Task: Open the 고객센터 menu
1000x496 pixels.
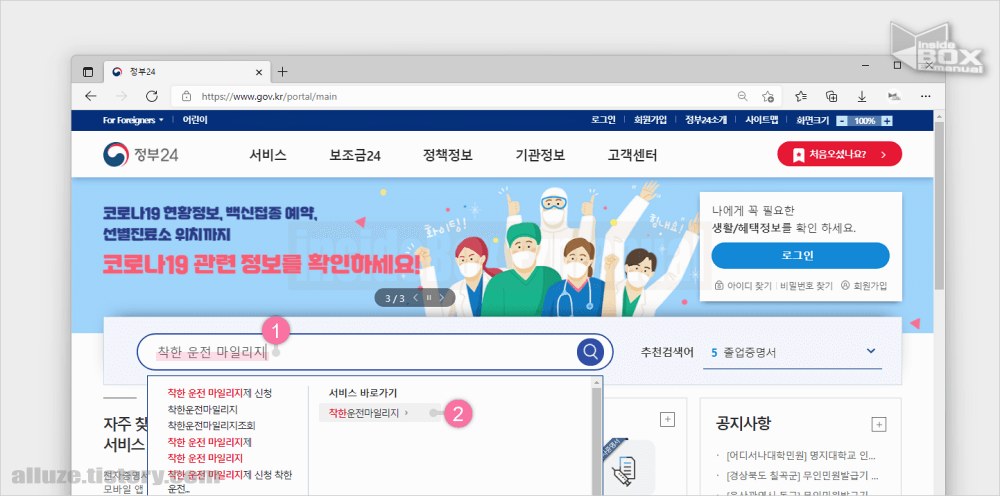Action: point(632,155)
